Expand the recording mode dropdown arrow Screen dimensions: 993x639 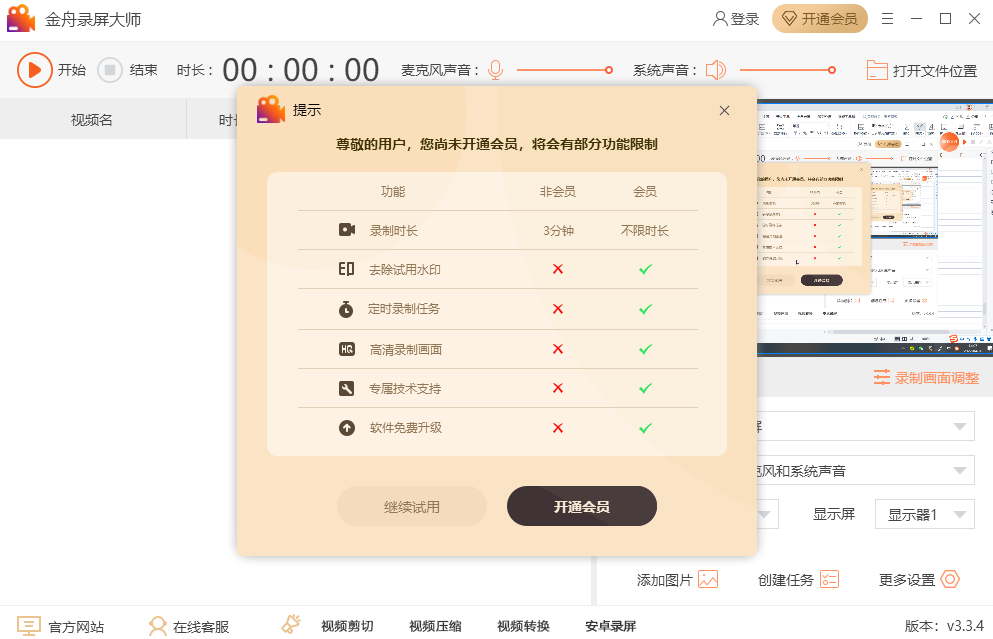pos(959,426)
